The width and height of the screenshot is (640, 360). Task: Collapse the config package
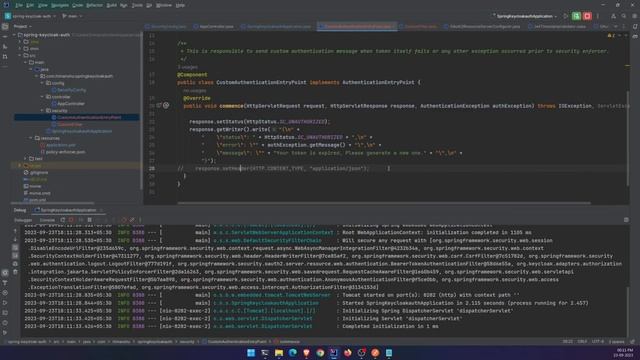(42, 83)
